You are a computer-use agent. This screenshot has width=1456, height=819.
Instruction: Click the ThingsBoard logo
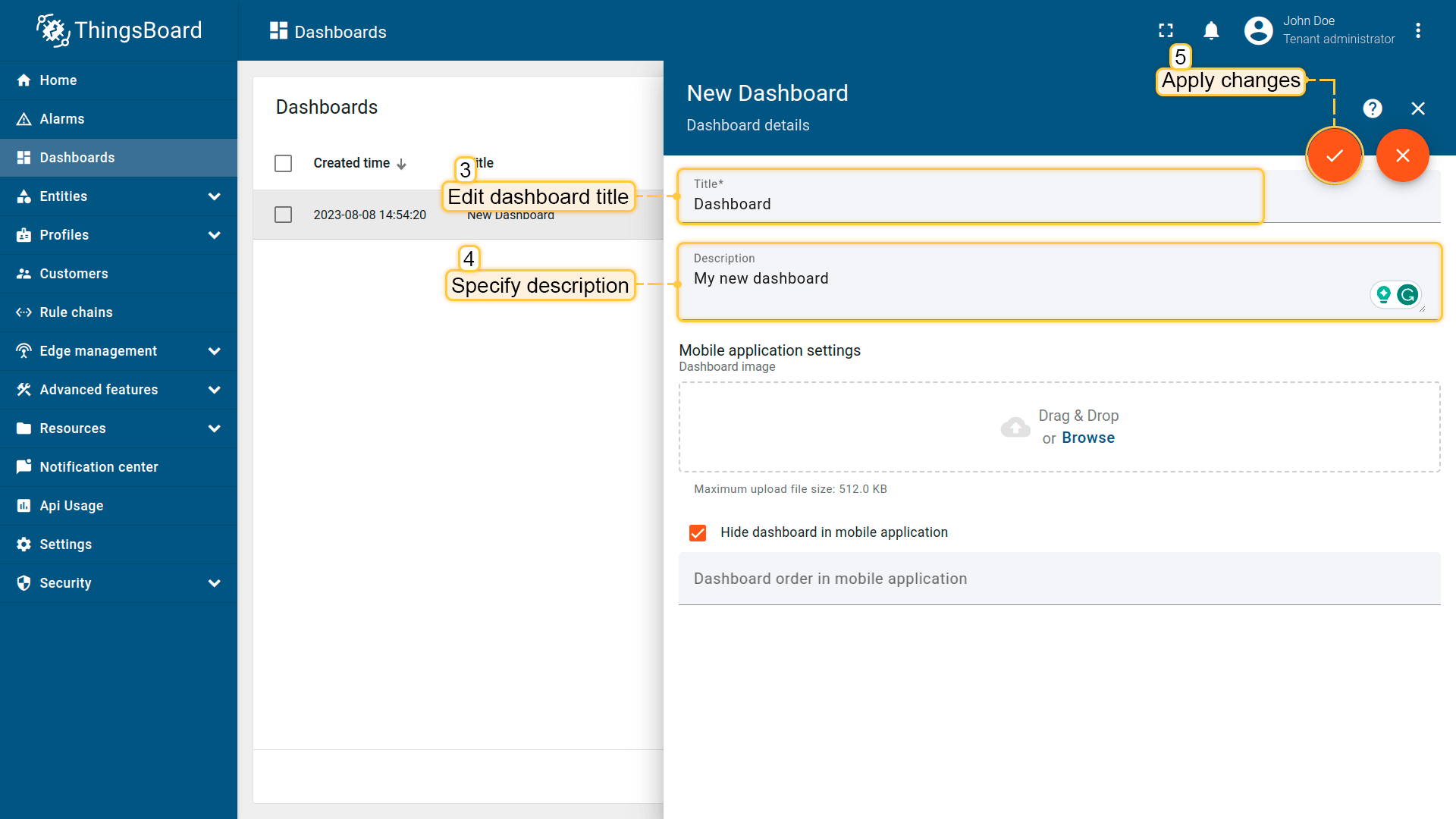(119, 30)
